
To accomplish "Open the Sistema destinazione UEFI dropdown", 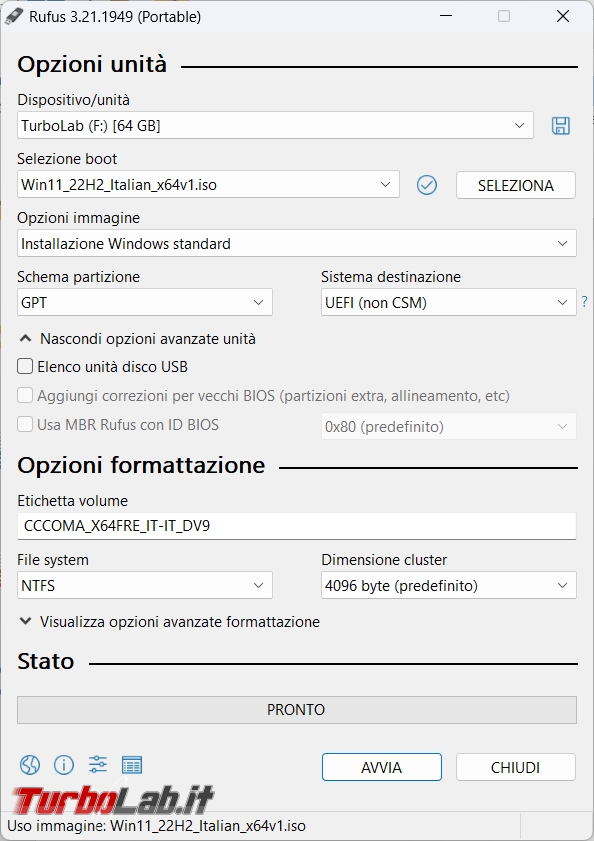I will point(449,303).
